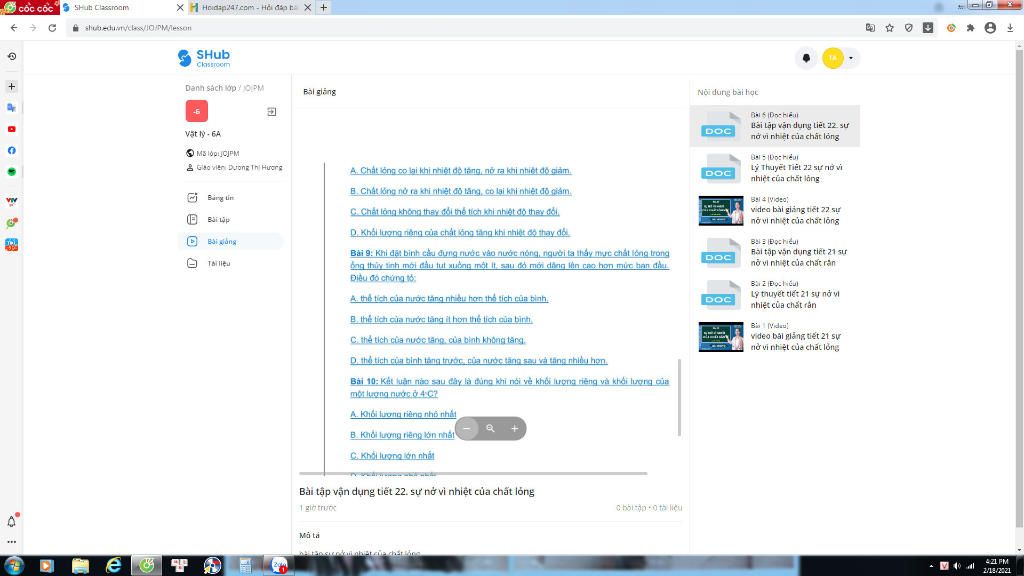Select the red class avatar badge
This screenshot has width=1024, height=576.
pos(197,111)
